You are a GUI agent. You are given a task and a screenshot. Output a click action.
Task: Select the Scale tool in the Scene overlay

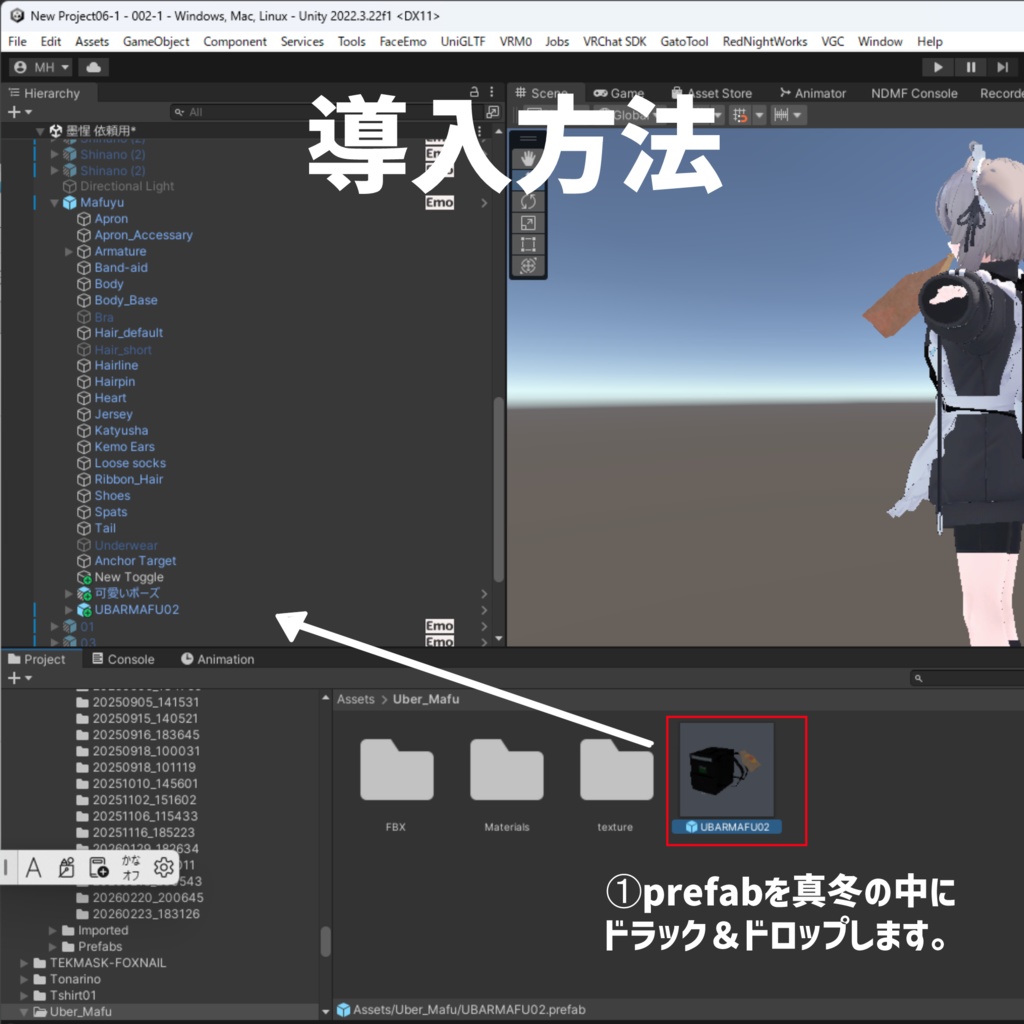(528, 222)
